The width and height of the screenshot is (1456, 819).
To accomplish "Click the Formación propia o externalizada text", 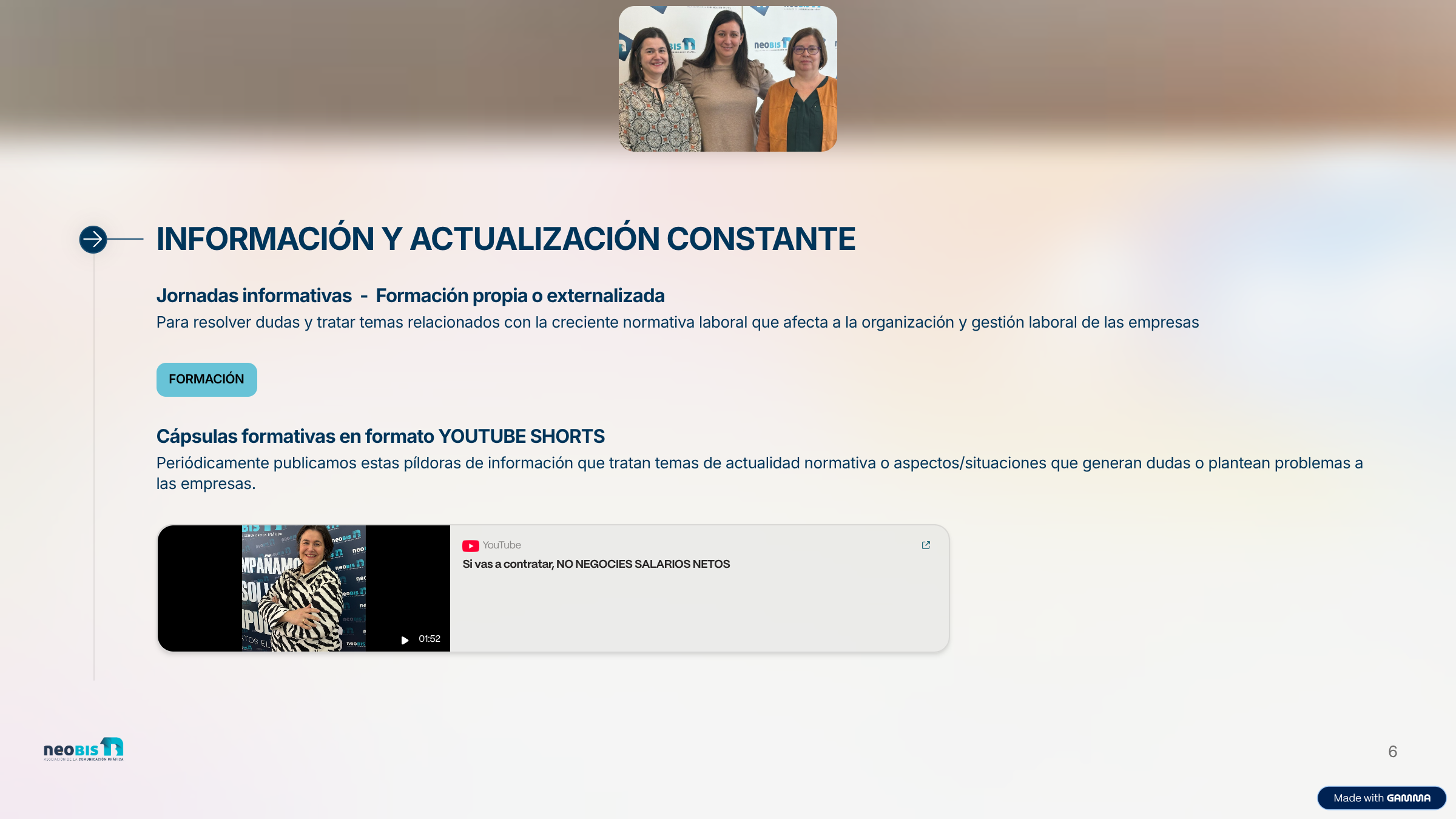I will 520,296.
